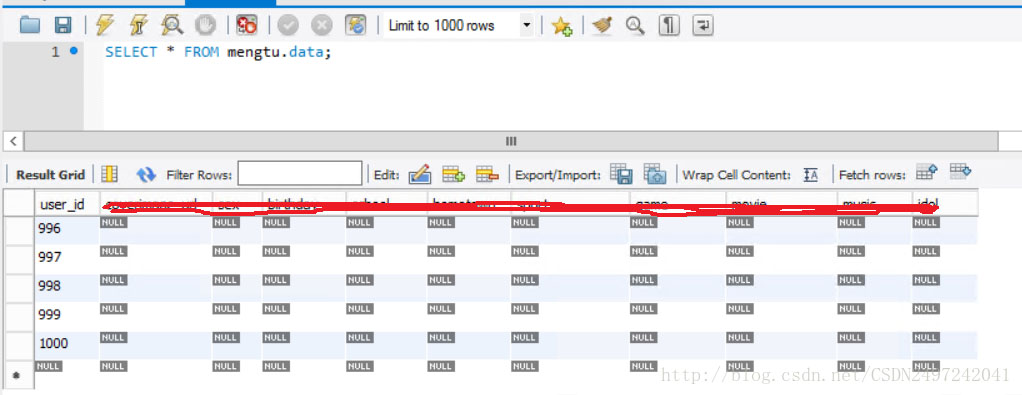Select the Result Grid tab

tap(51, 175)
